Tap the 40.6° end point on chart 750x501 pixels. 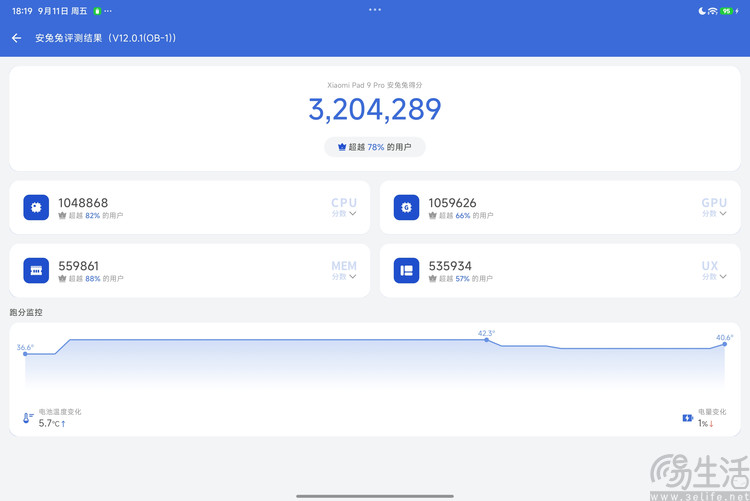tap(725, 344)
